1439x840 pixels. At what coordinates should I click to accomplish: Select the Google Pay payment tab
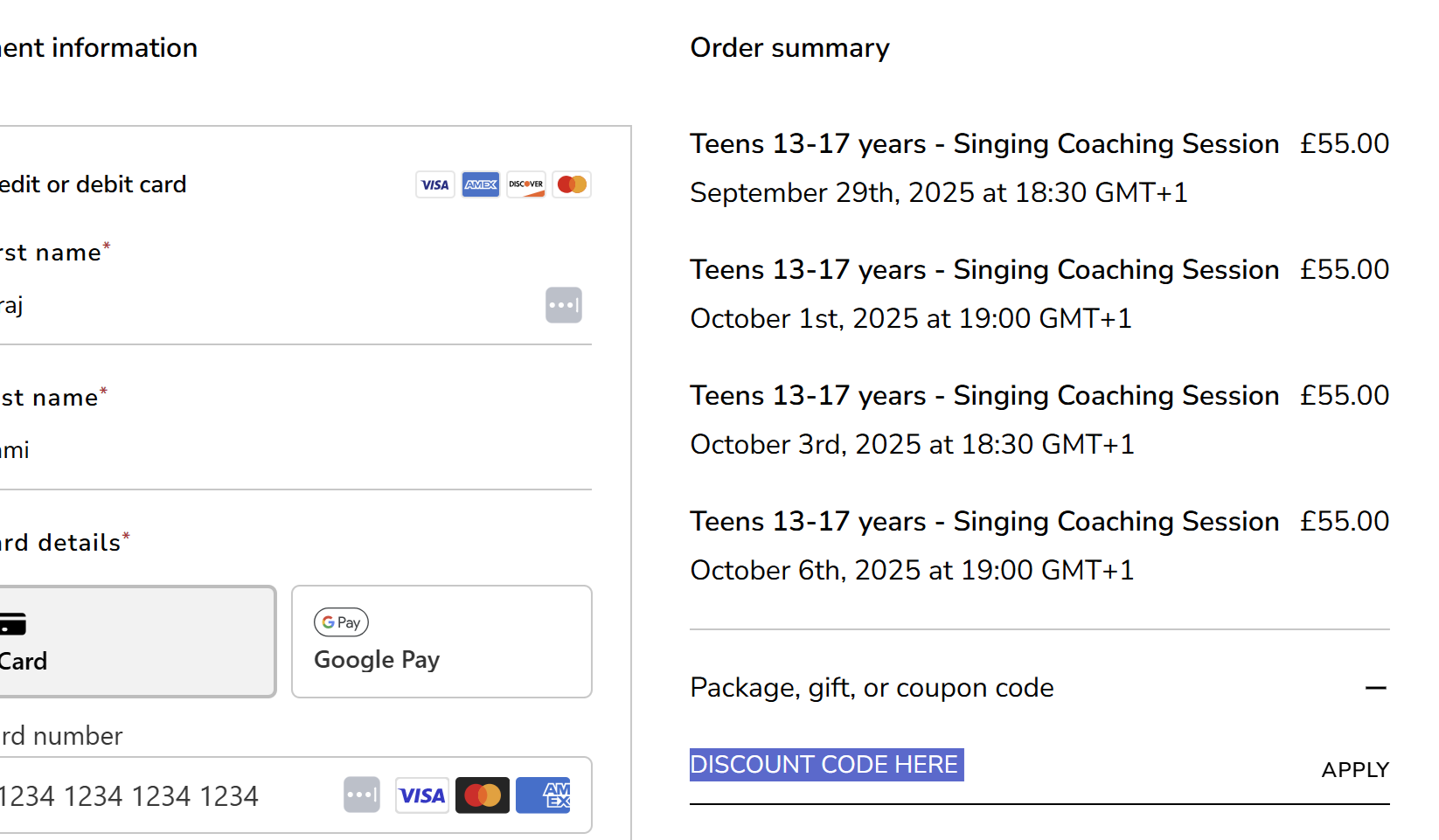[441, 642]
